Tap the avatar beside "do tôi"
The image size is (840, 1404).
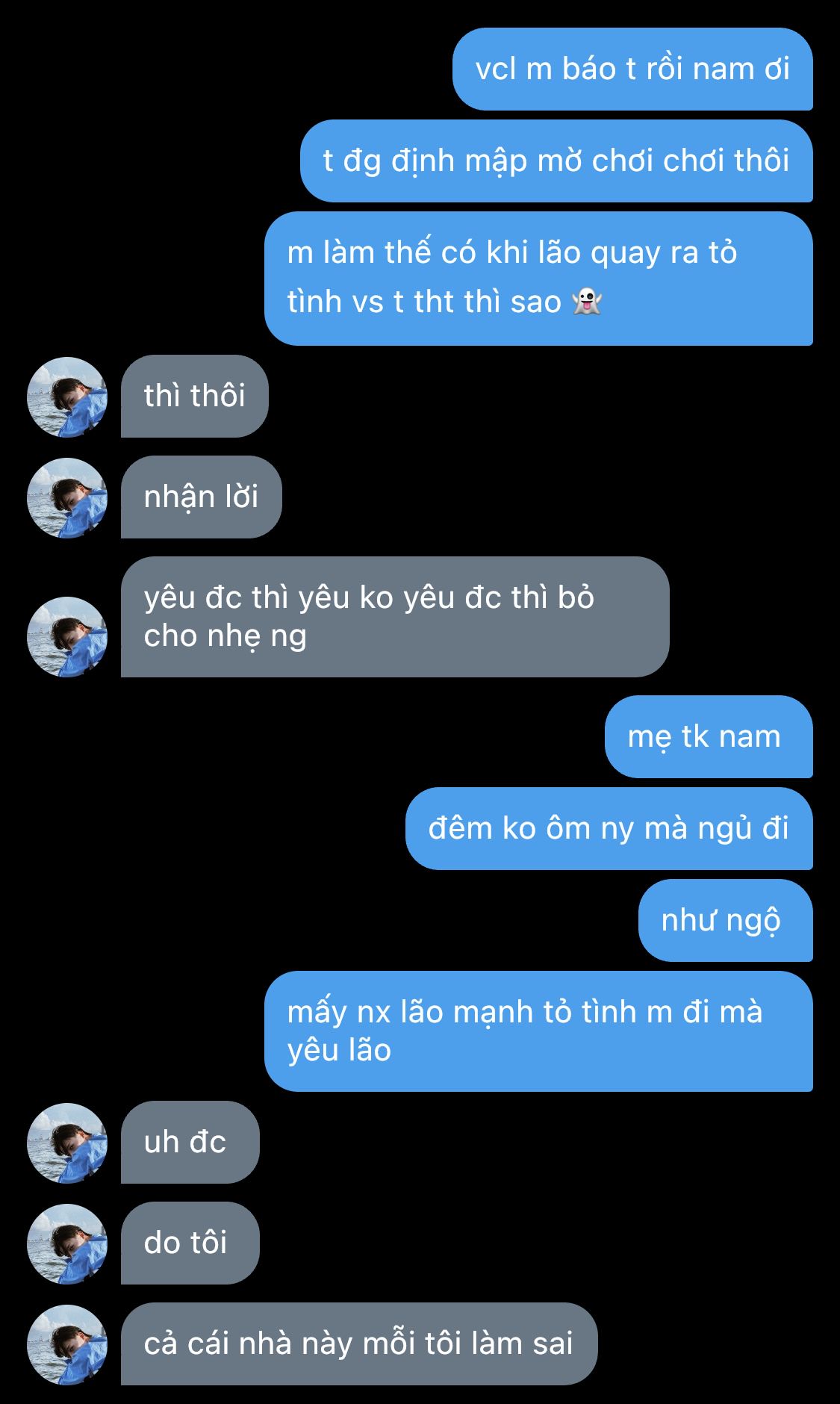(x=67, y=1243)
